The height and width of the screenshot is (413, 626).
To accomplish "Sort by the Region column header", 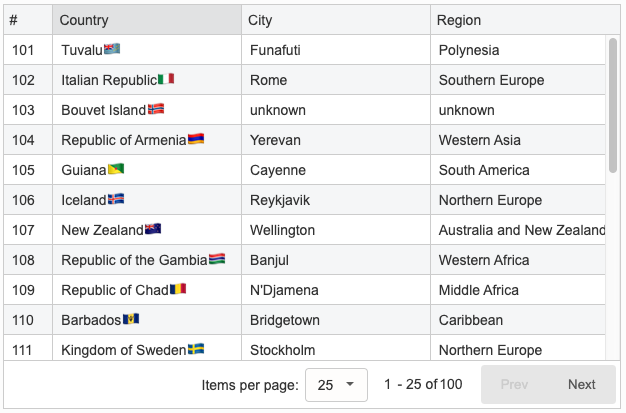I will coord(525,20).
